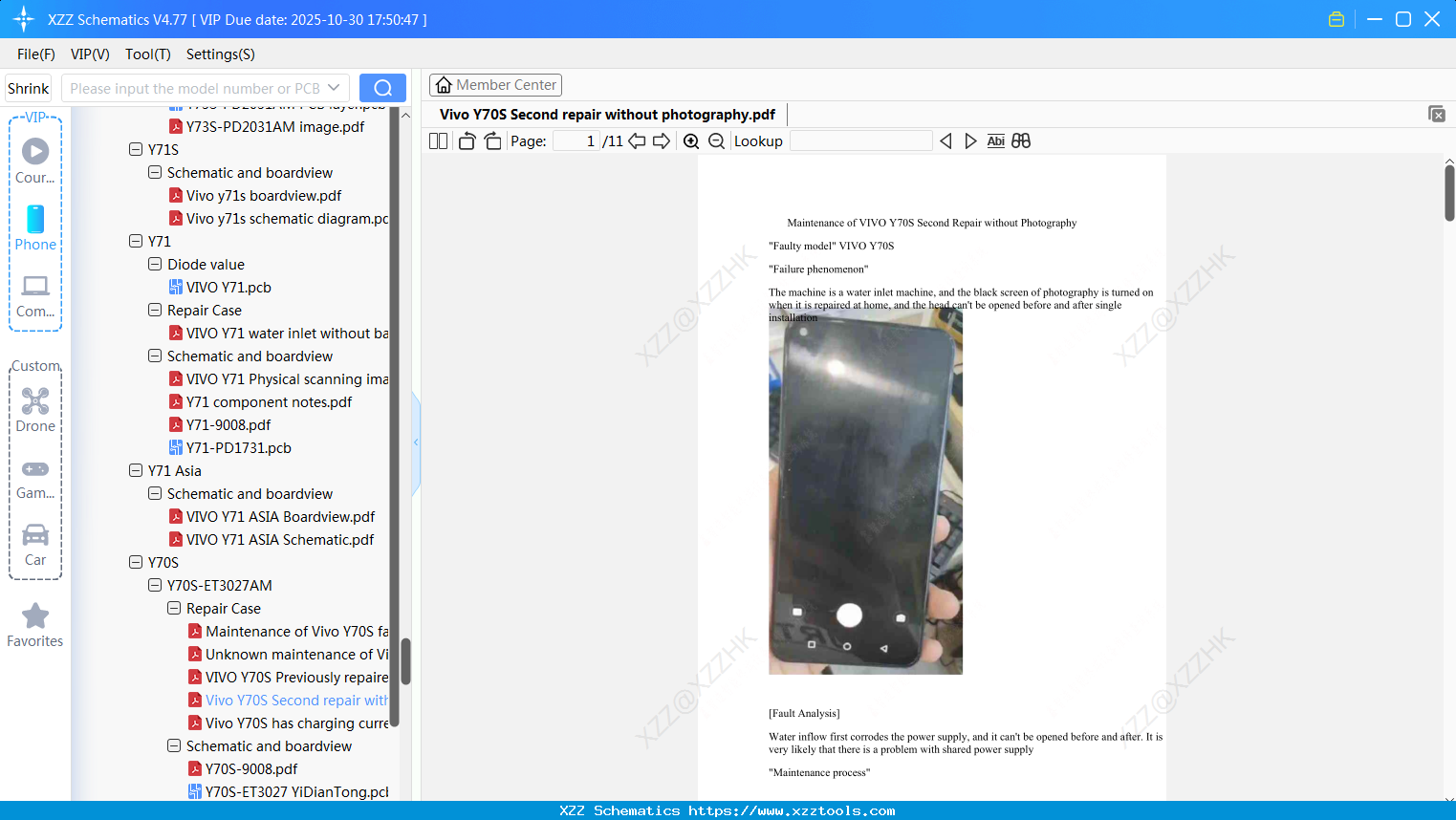This screenshot has width=1456, height=820.
Task: Rotate the PDF page counterclockwise
Action: click(x=467, y=140)
